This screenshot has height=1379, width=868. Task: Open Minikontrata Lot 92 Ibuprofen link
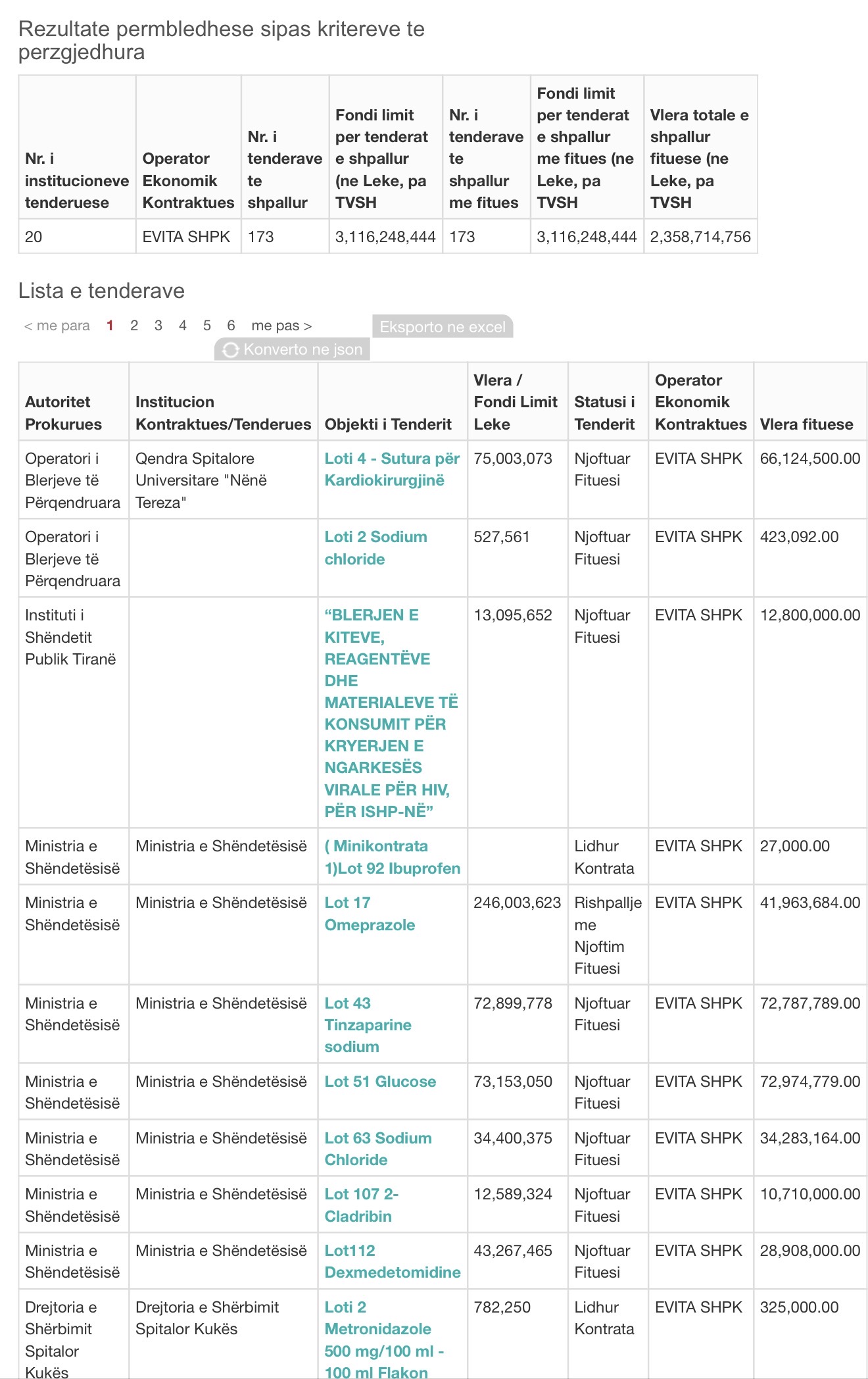pos(392,857)
